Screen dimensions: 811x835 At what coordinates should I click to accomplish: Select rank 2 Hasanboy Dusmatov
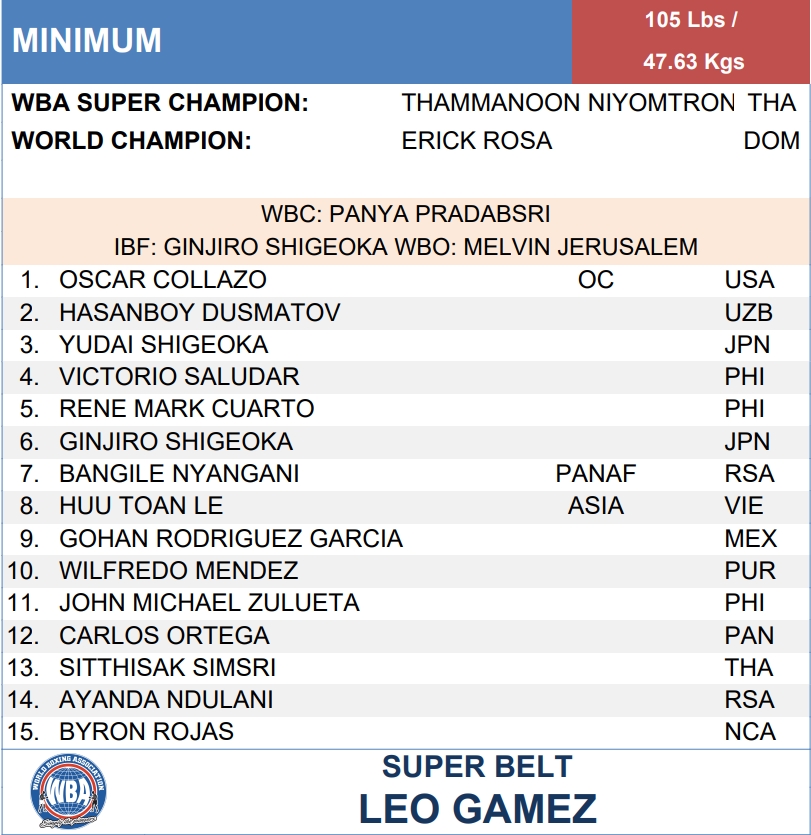pos(200,313)
